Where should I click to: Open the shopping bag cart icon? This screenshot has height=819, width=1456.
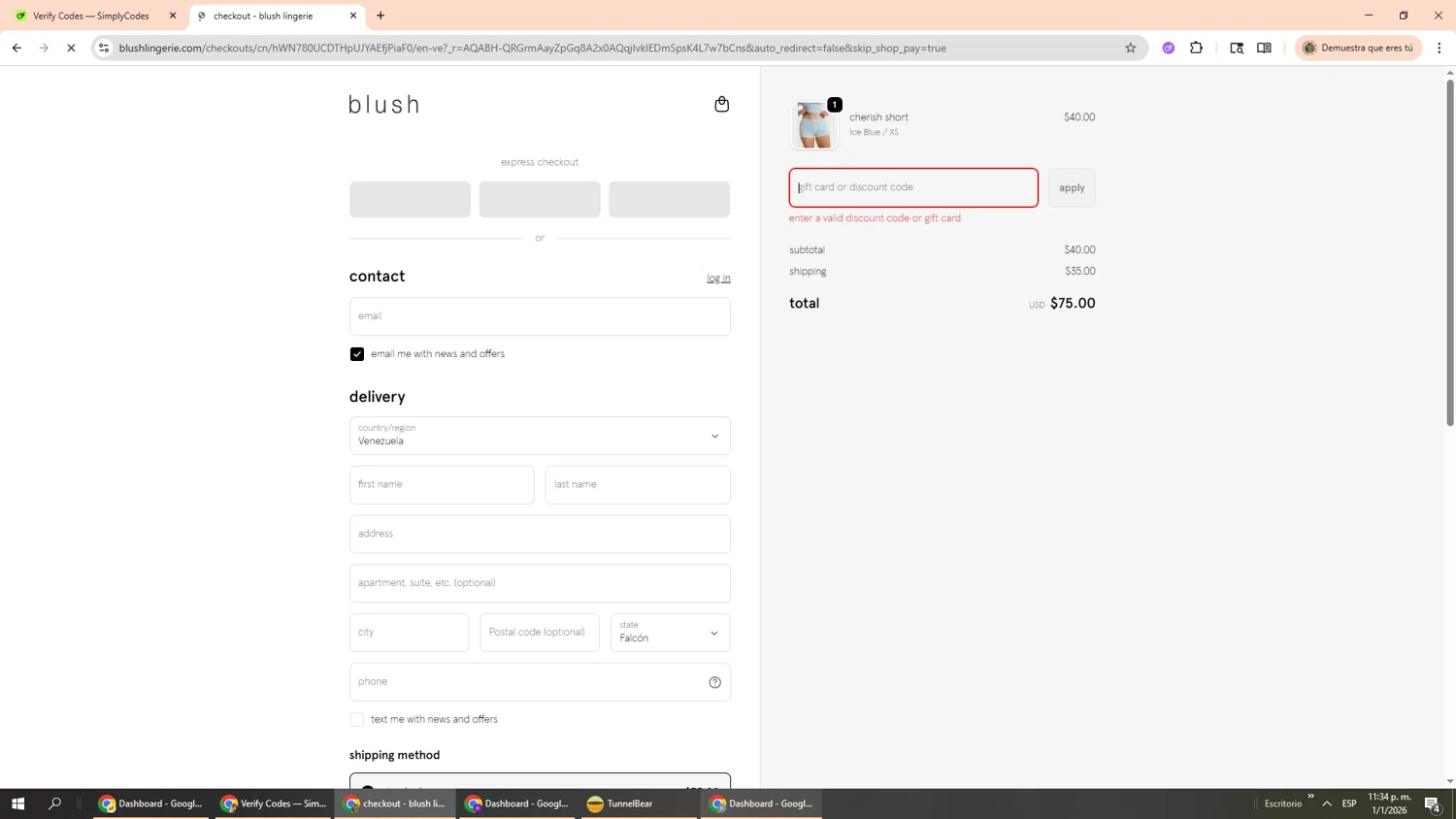[x=721, y=104]
